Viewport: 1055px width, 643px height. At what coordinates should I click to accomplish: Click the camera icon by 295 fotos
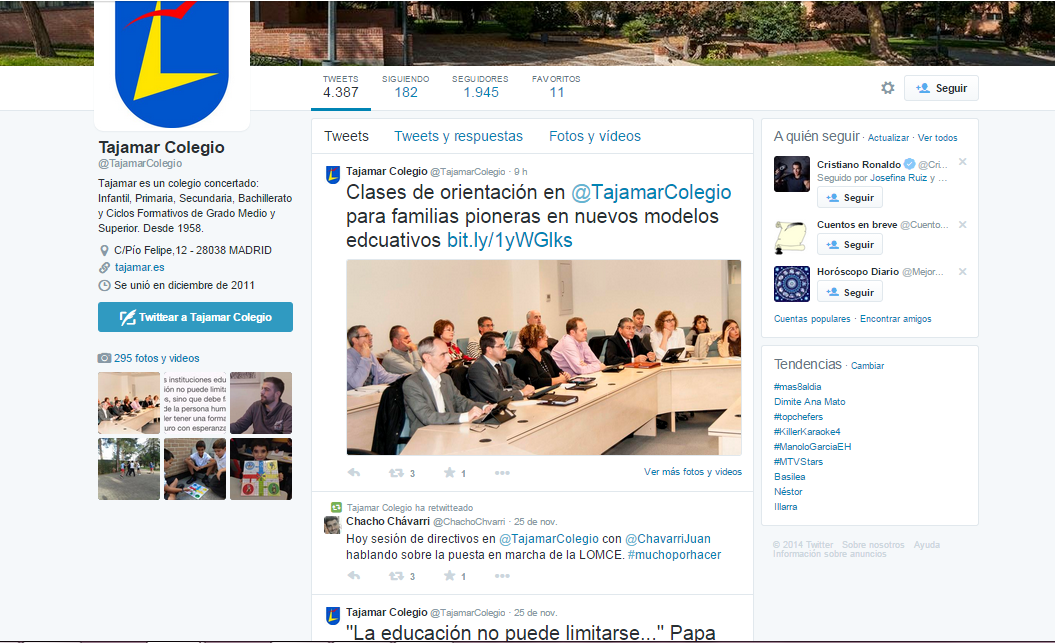(104, 358)
